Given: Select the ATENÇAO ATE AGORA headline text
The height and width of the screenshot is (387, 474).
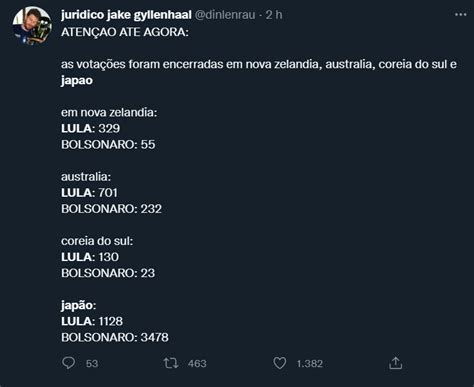Looking at the screenshot, I should (x=125, y=32).
